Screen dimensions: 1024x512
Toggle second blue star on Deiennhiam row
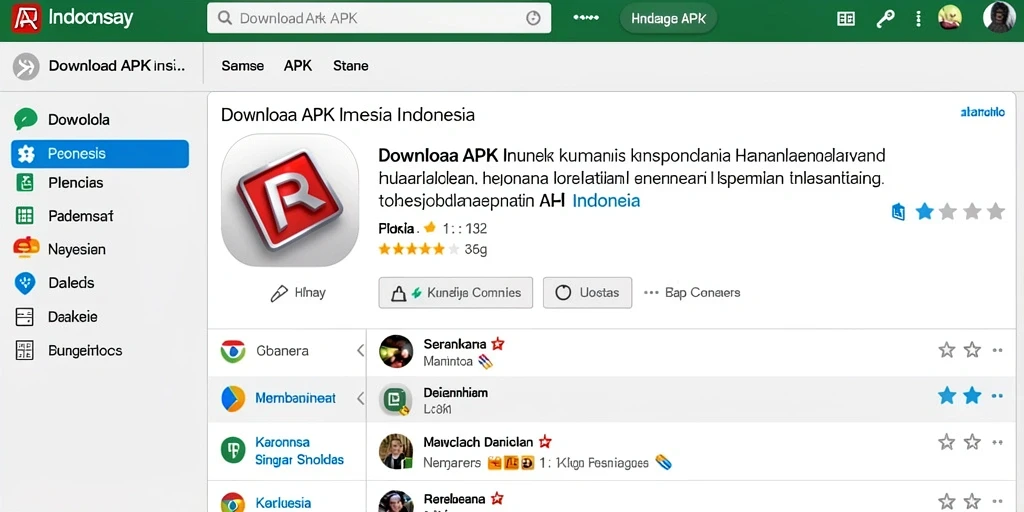[x=972, y=395]
